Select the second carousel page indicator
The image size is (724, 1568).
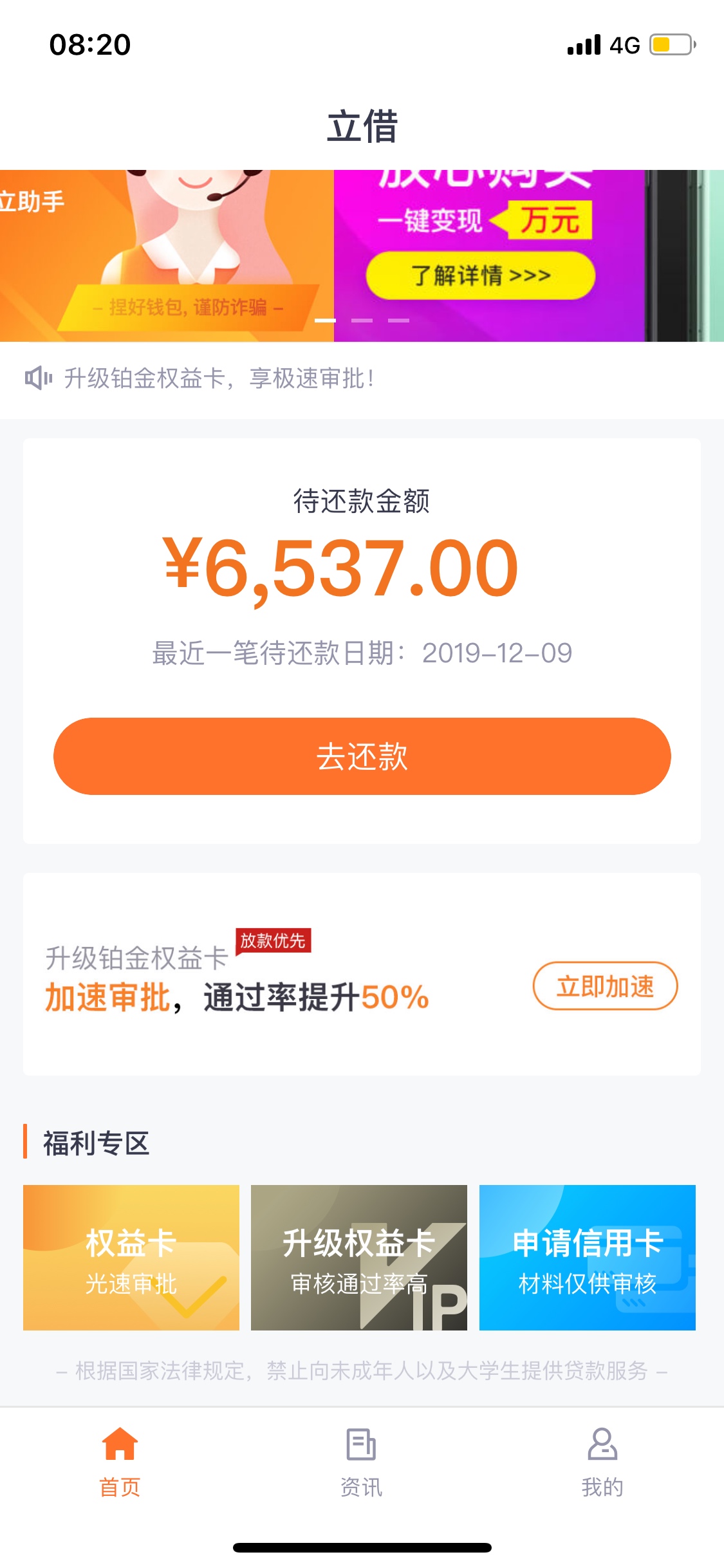point(362,320)
